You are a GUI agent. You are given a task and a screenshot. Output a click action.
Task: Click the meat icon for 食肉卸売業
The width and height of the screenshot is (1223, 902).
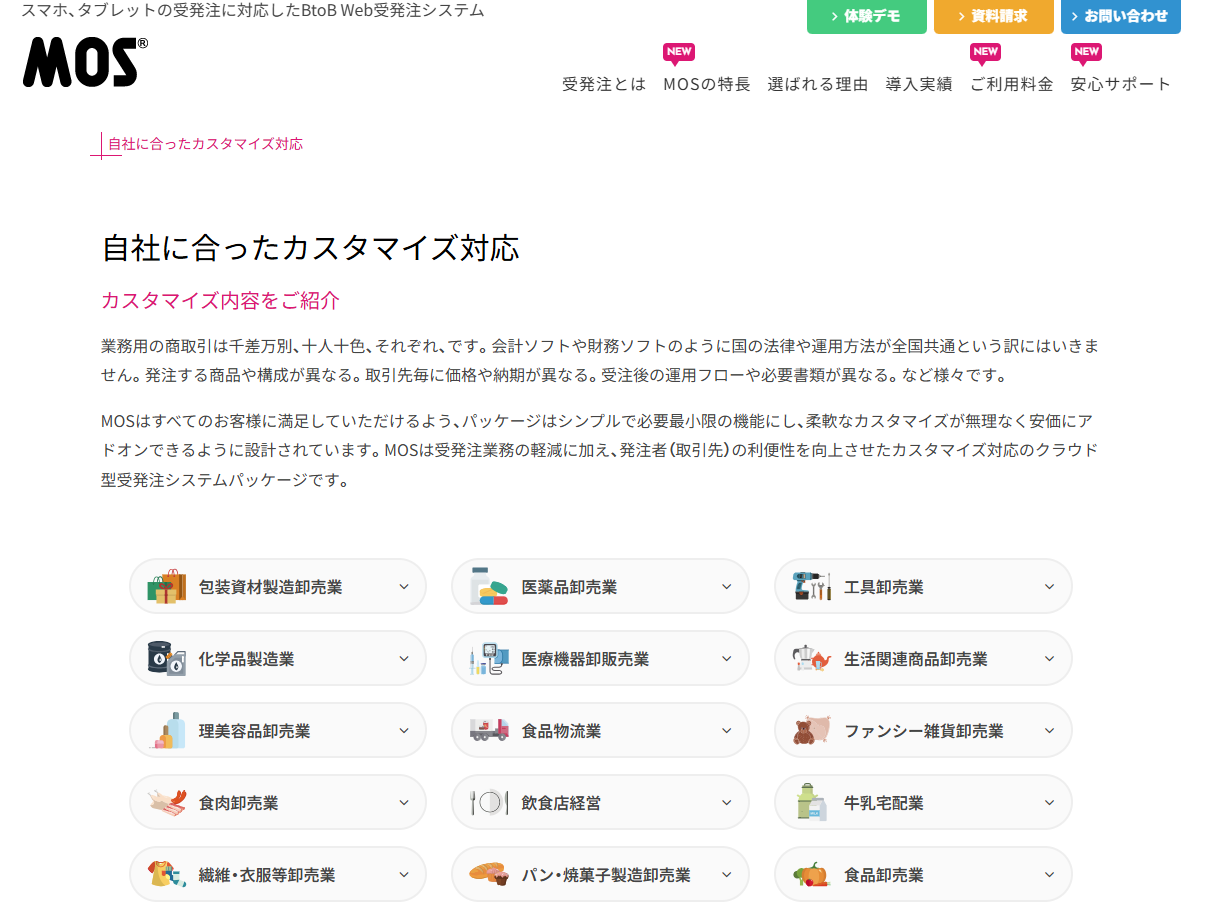point(167,803)
